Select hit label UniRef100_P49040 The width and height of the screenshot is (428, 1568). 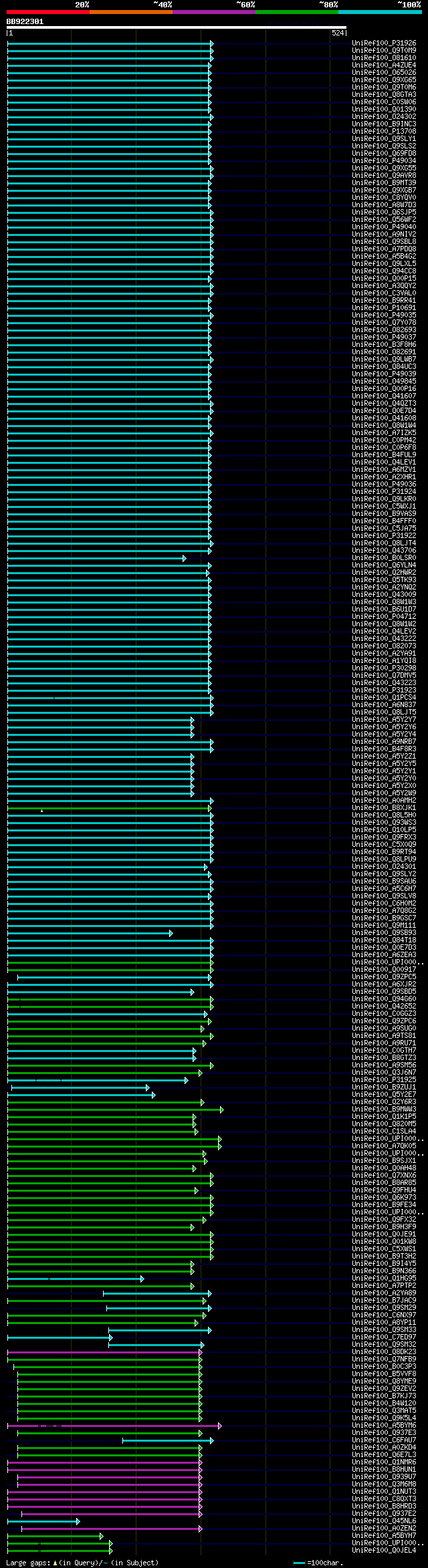(x=384, y=227)
